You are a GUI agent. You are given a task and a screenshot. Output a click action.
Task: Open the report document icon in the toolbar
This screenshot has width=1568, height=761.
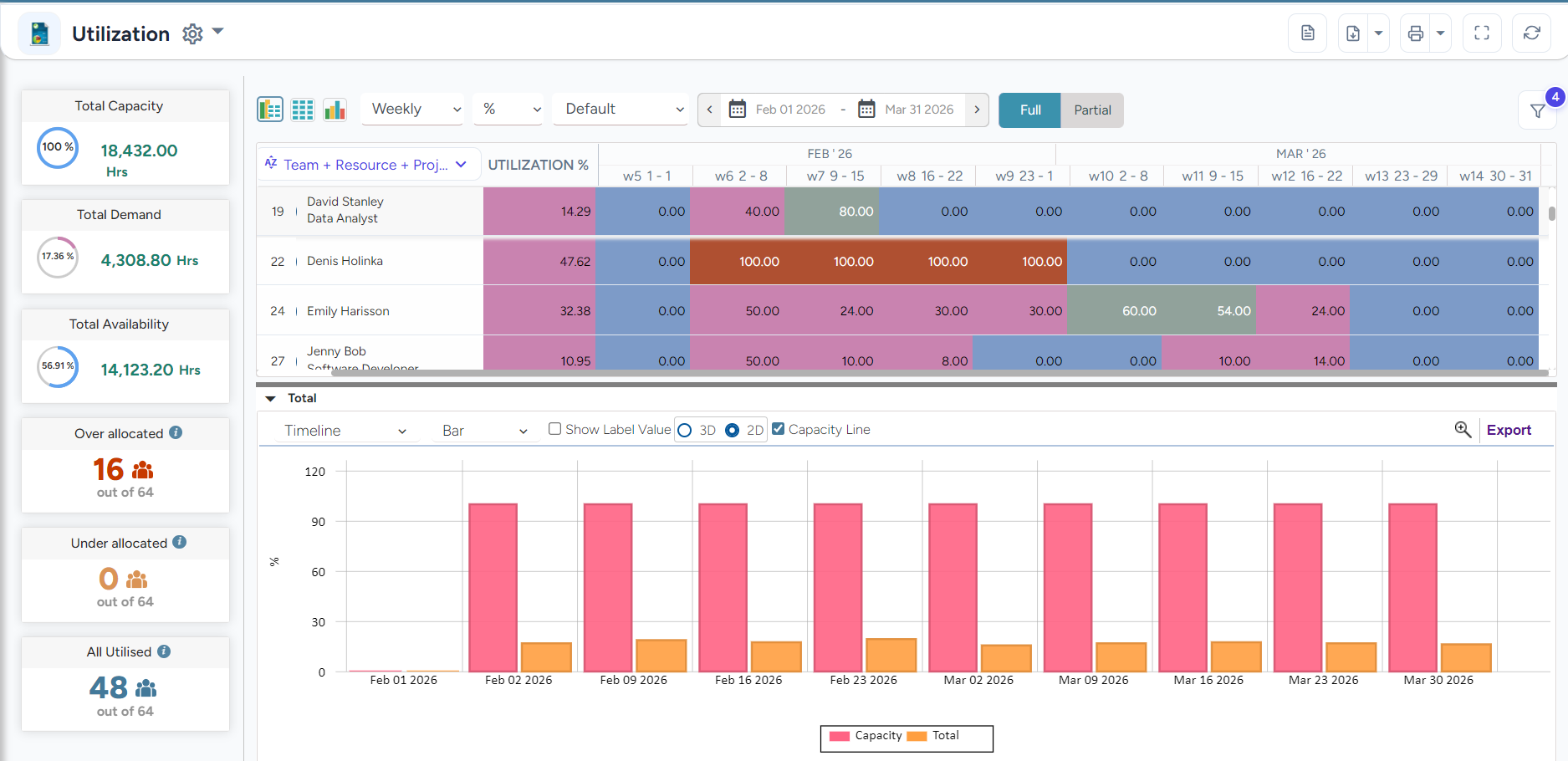(x=1306, y=33)
